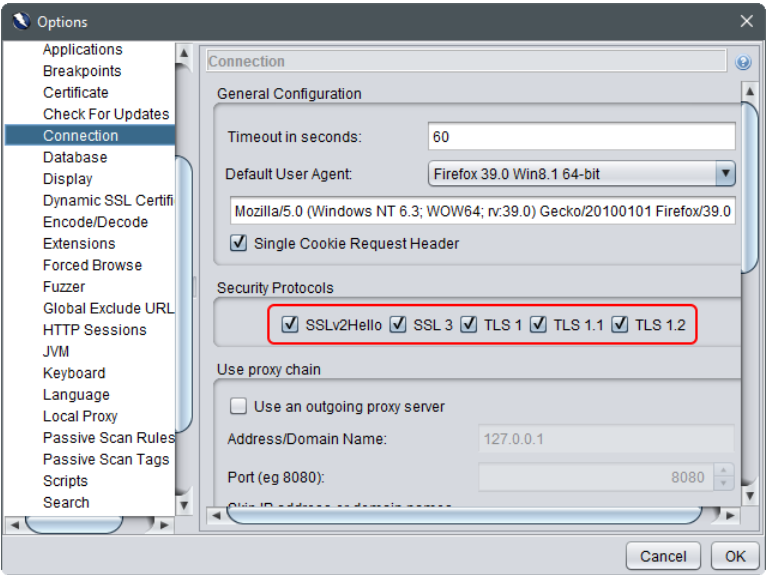
Task: Click the Cancel button
Action: point(663,556)
